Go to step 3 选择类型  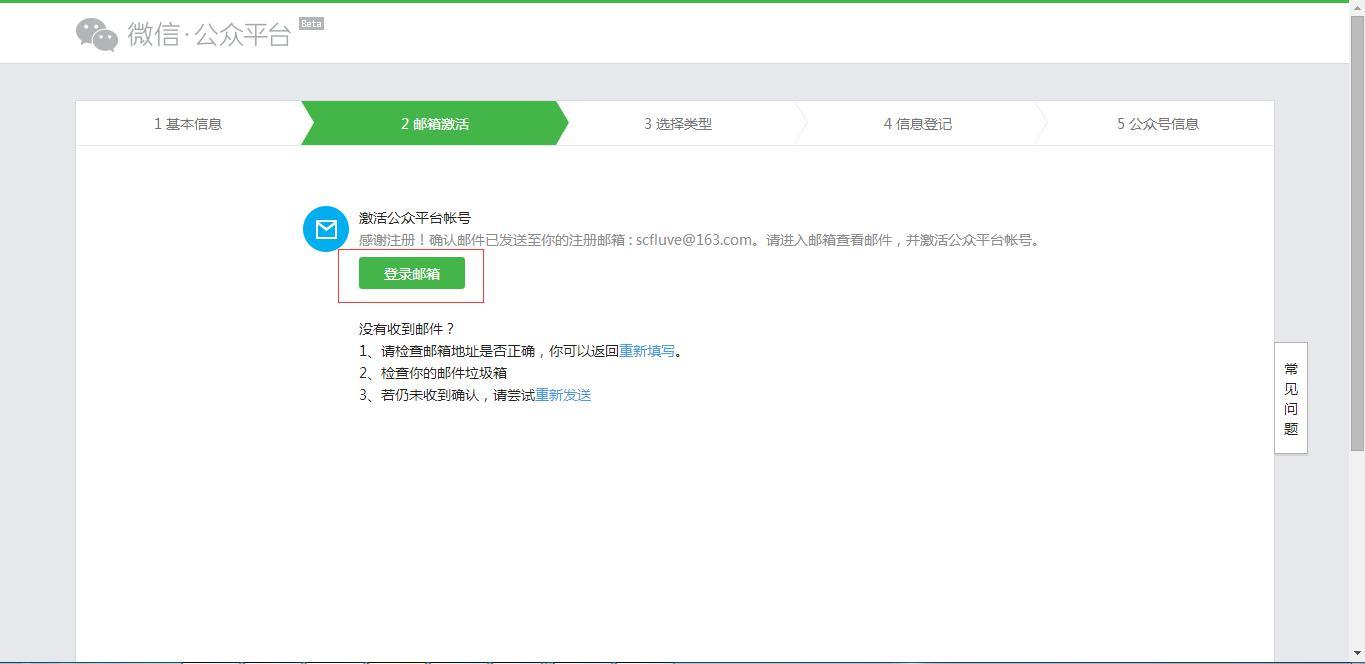pos(678,124)
